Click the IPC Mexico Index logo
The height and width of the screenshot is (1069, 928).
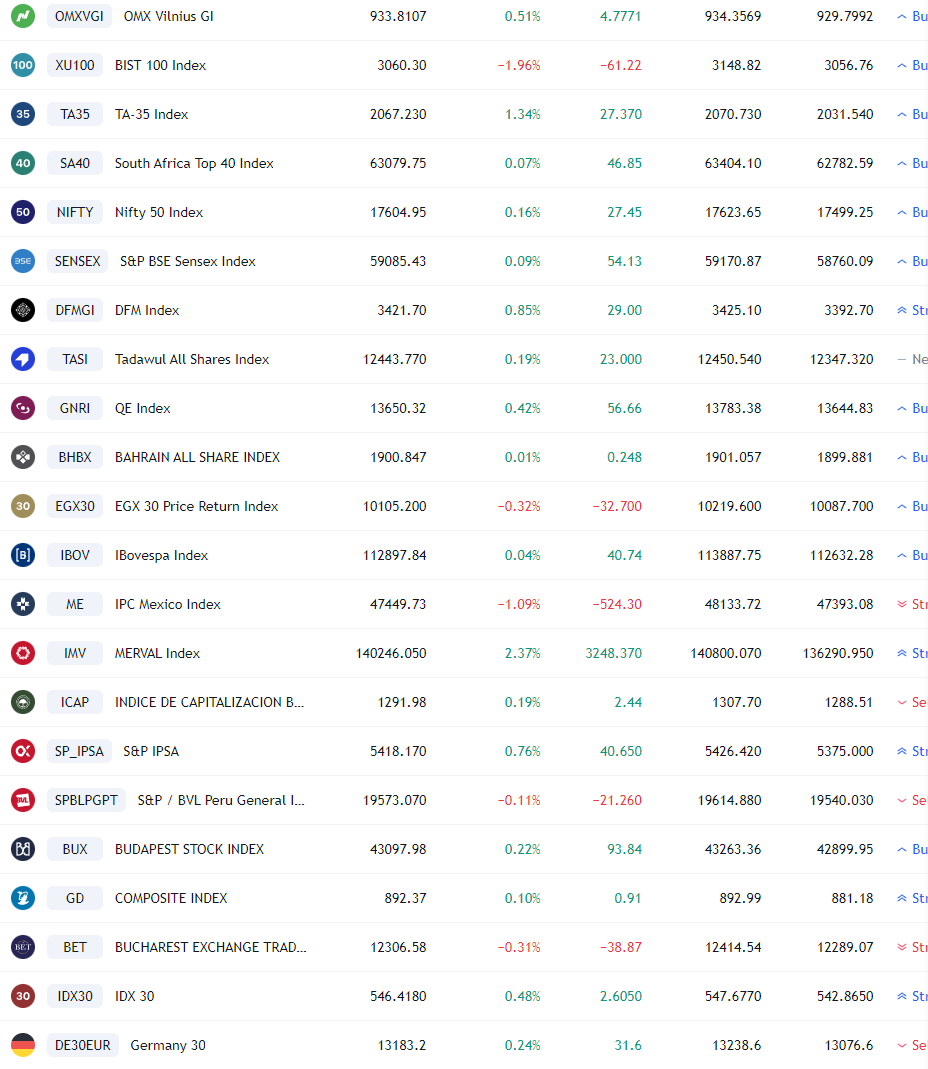pos(23,605)
